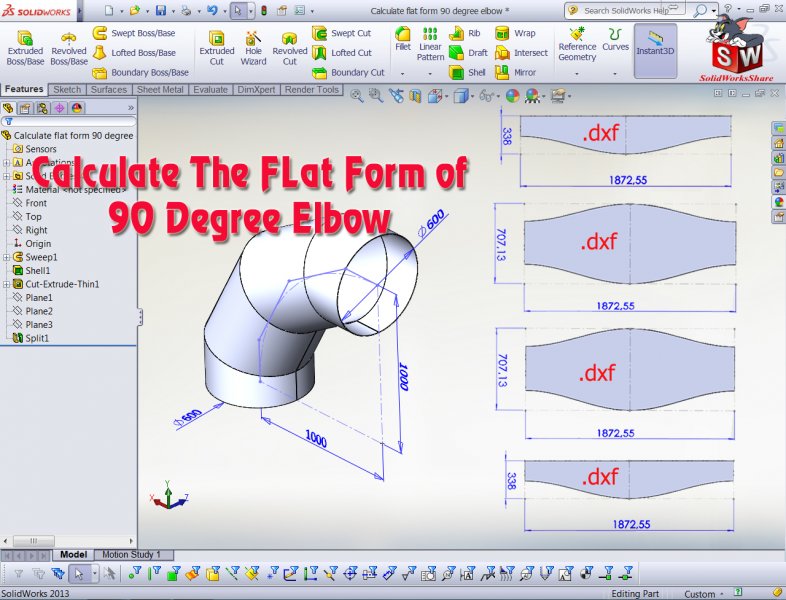Expand the Cut-Extrude-Thin1 feature node
The height and width of the screenshot is (600, 786).
6,284
